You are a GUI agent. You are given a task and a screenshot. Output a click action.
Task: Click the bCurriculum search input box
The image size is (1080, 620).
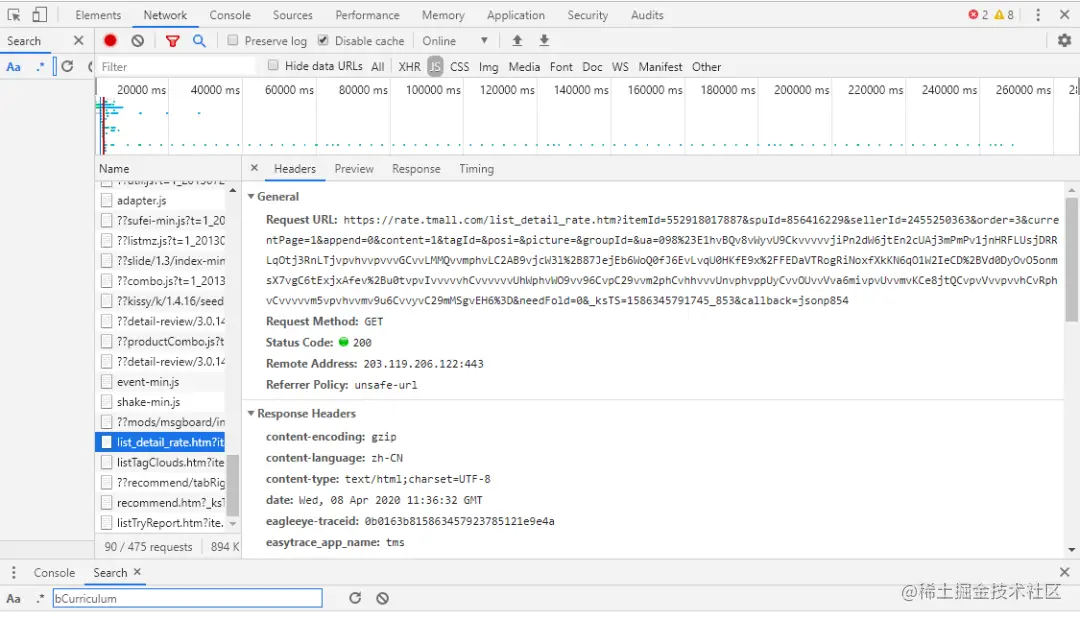pos(187,598)
